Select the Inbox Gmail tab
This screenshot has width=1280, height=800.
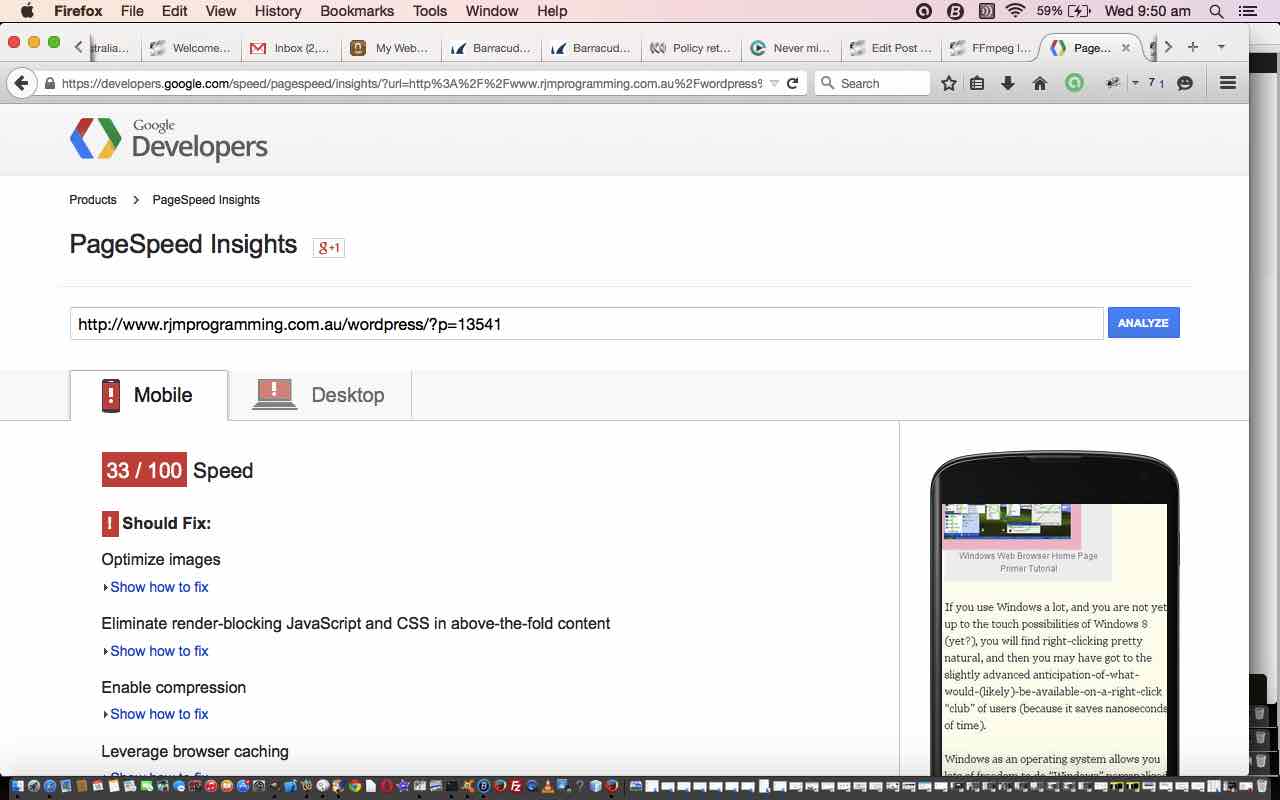tap(291, 47)
